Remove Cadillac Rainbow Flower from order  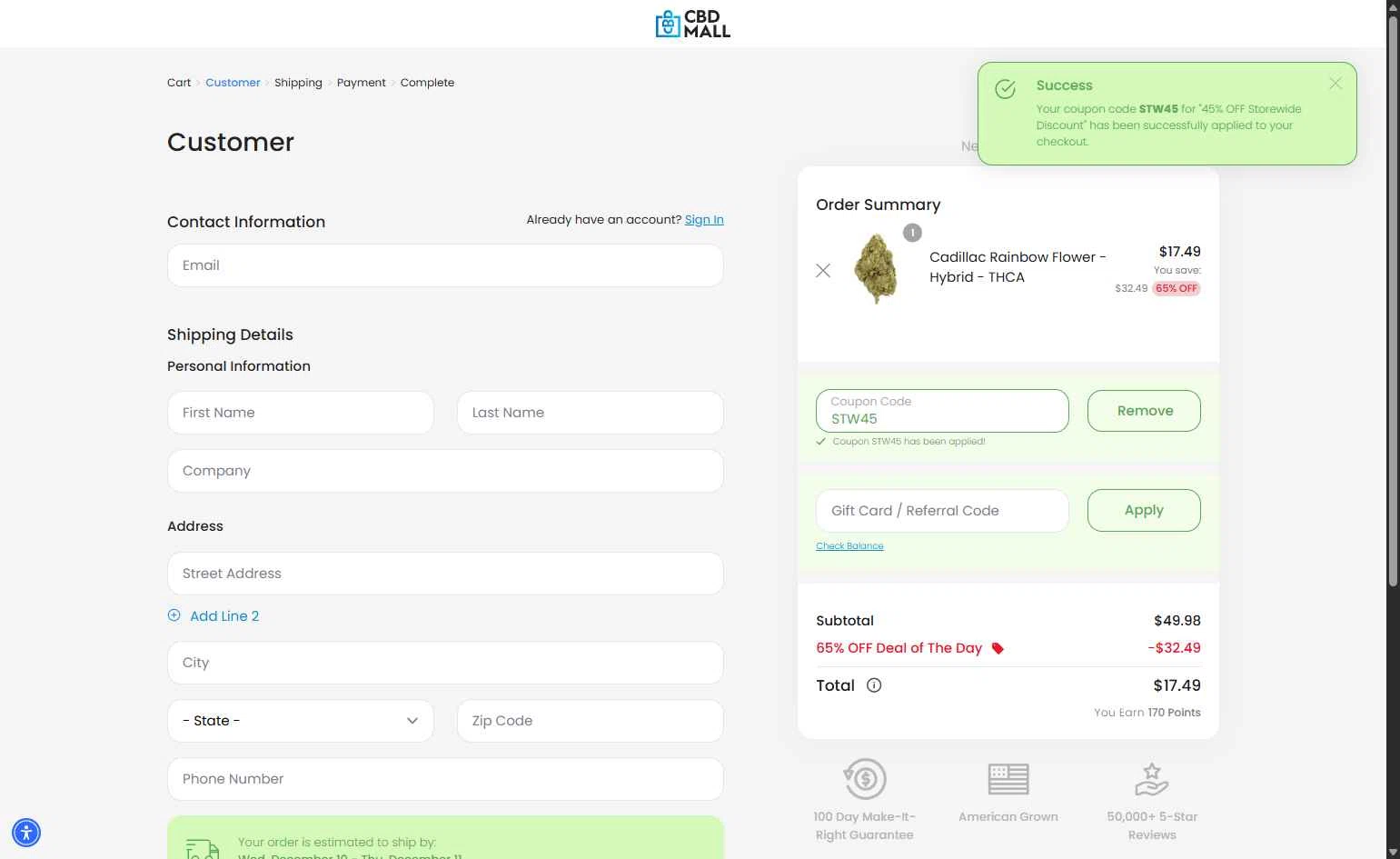[x=823, y=270]
